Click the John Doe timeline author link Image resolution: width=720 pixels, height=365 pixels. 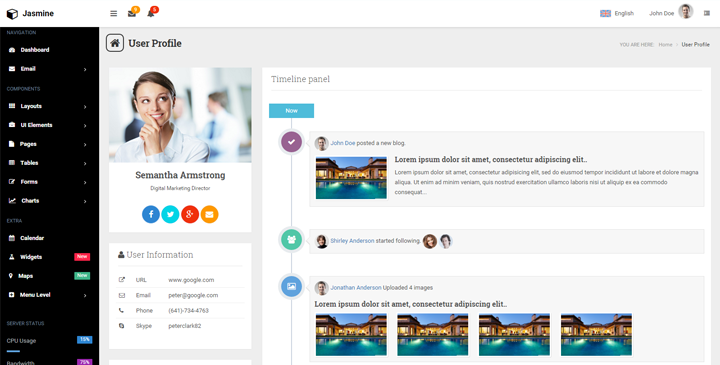click(343, 143)
